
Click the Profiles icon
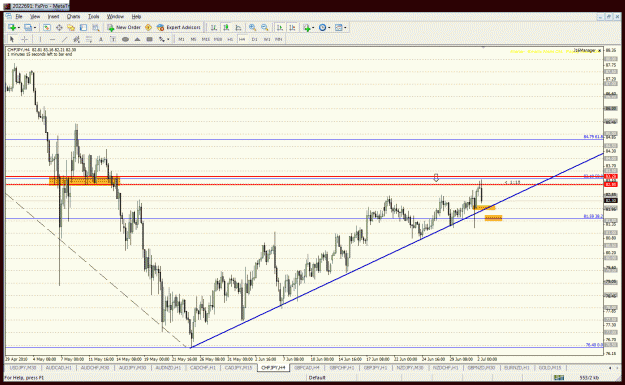coord(28,28)
